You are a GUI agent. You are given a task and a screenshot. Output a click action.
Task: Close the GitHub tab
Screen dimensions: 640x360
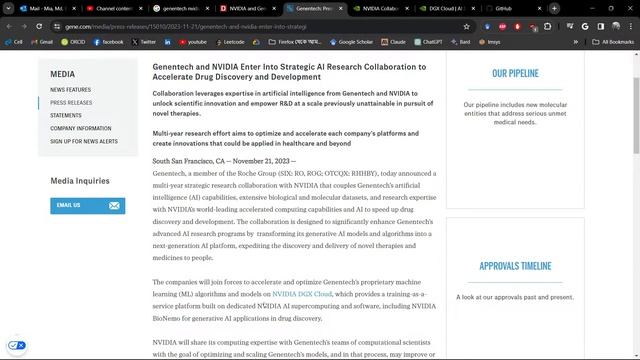(540, 8)
